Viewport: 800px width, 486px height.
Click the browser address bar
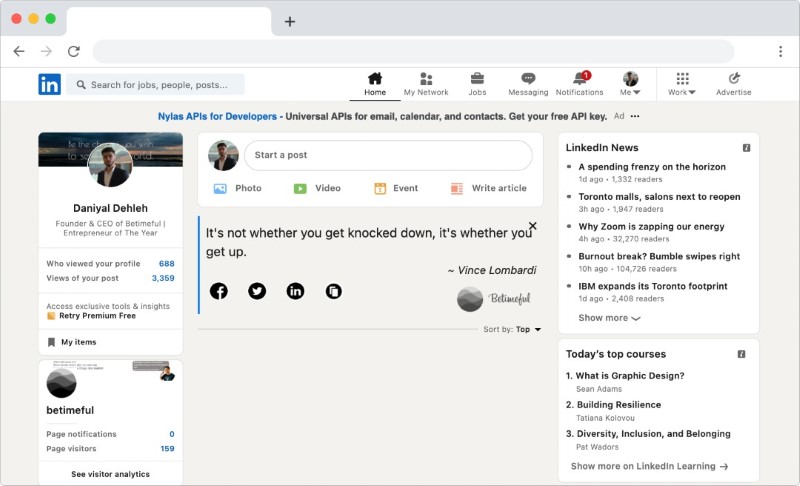(x=413, y=51)
